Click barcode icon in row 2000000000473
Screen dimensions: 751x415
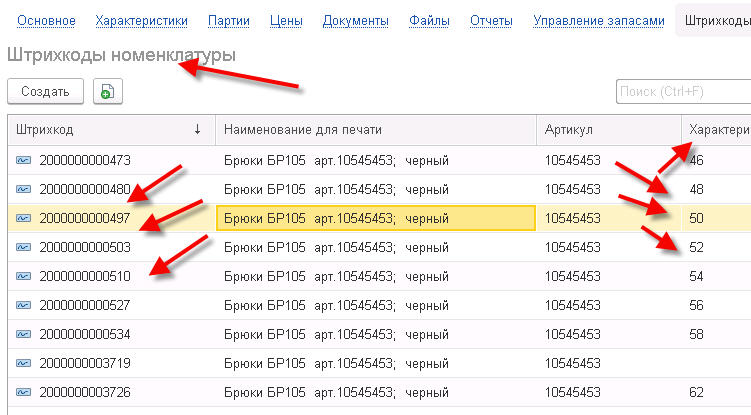(x=23, y=160)
